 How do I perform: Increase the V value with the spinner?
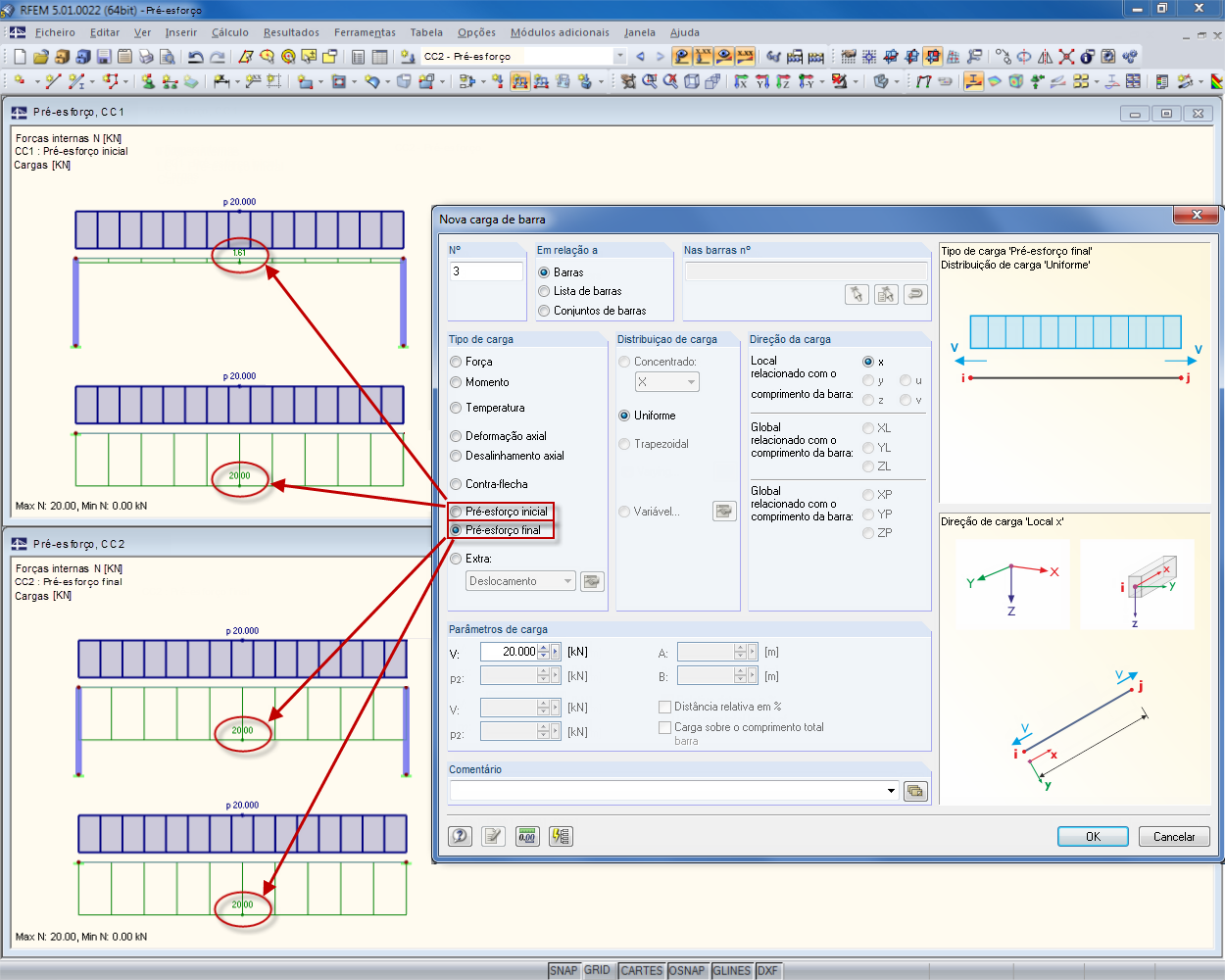coord(543,647)
